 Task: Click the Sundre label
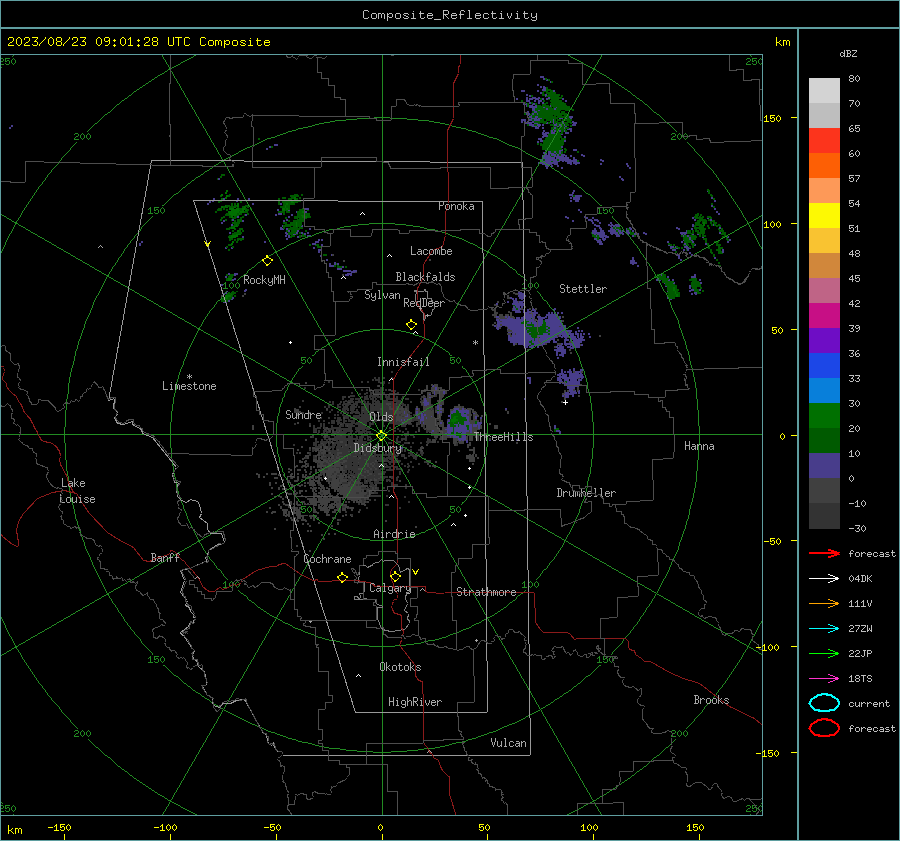(303, 414)
